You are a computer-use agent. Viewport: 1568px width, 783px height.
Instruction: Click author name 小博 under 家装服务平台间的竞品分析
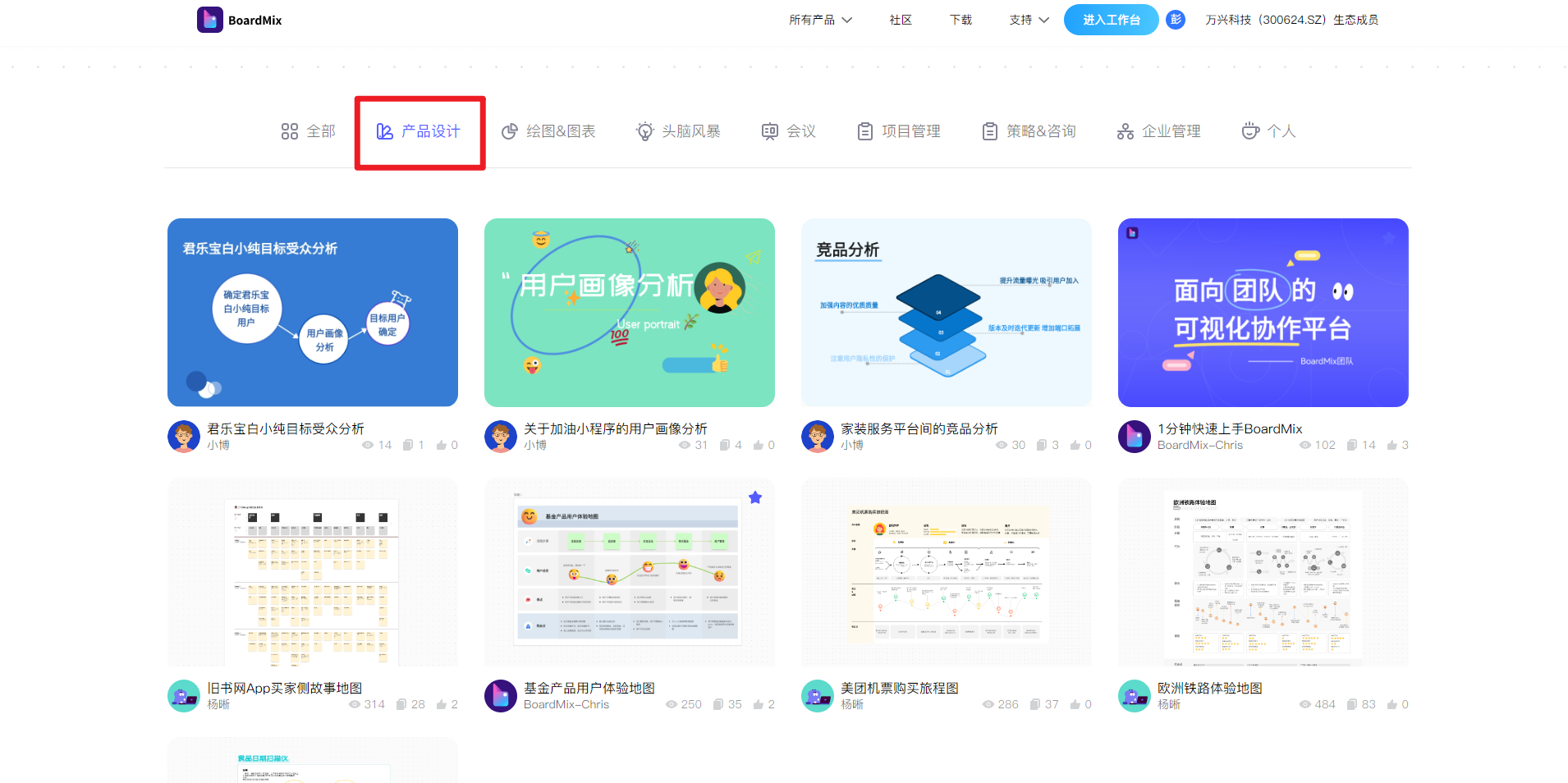coord(852,445)
